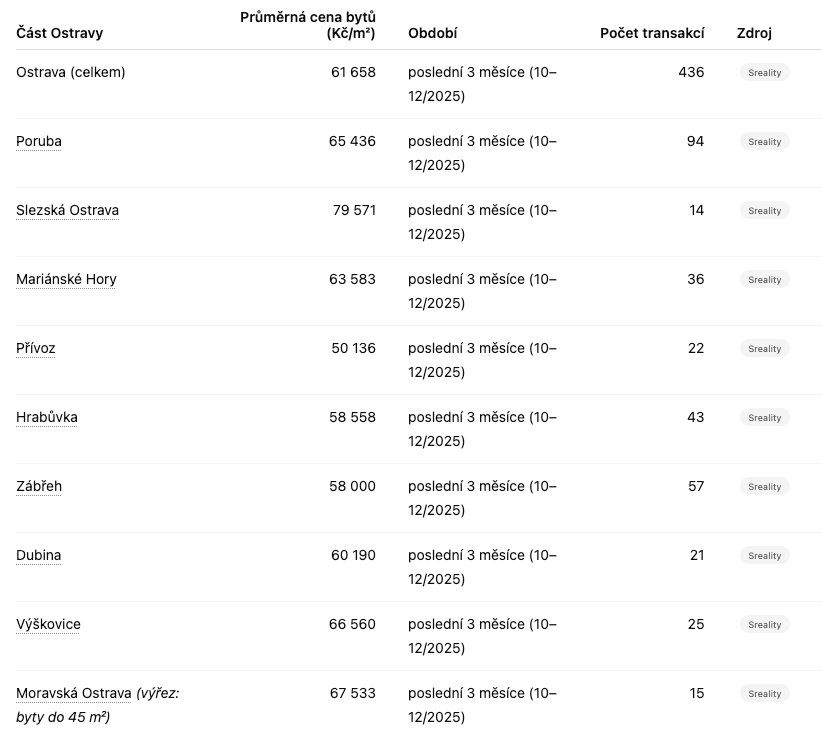The height and width of the screenshot is (735, 822).
Task: Open the Sreality badge for Moravská Ostrava
Action: (x=765, y=694)
